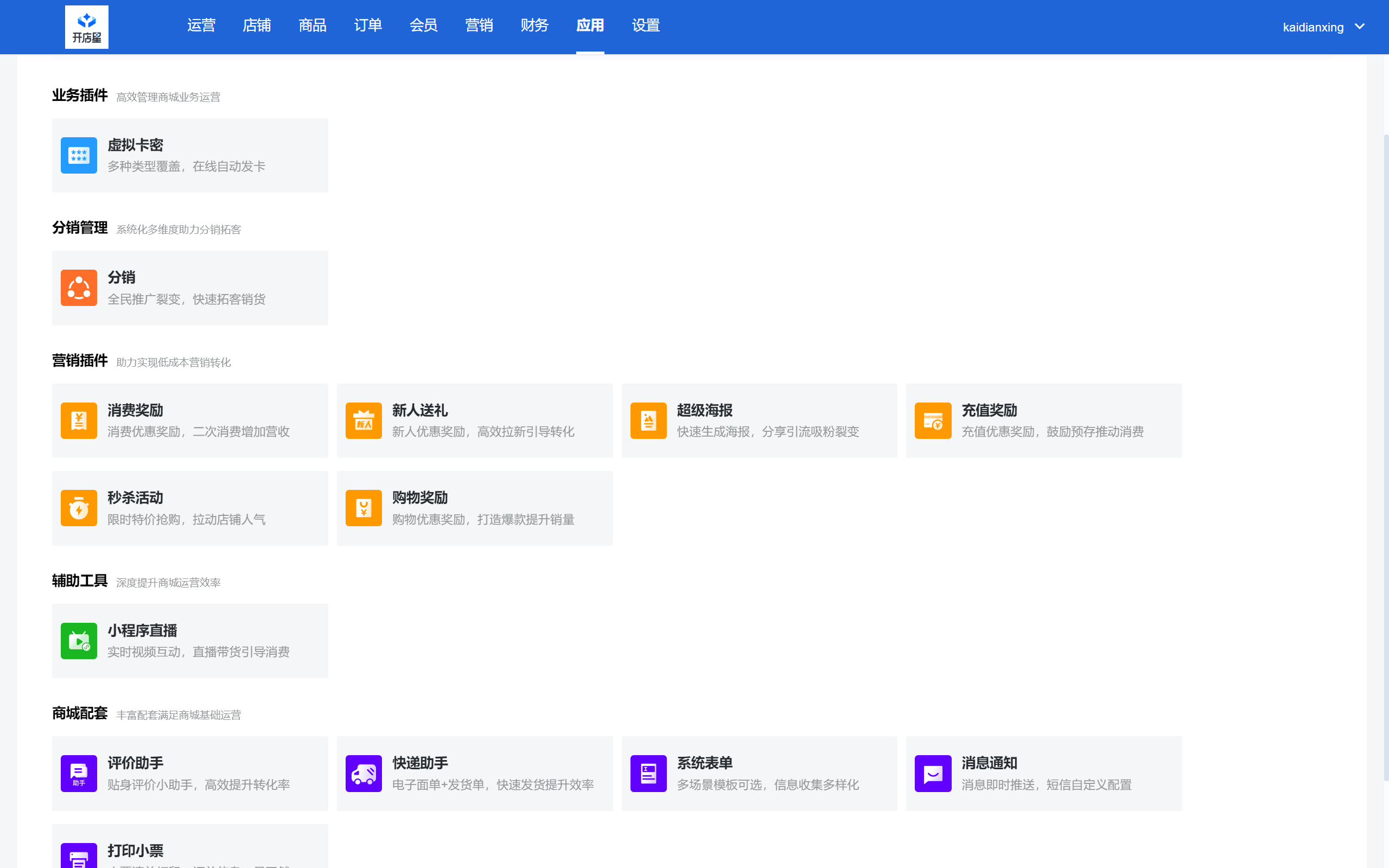Open the 新人送礼 gift icon
The height and width of the screenshot is (868, 1389).
[364, 421]
